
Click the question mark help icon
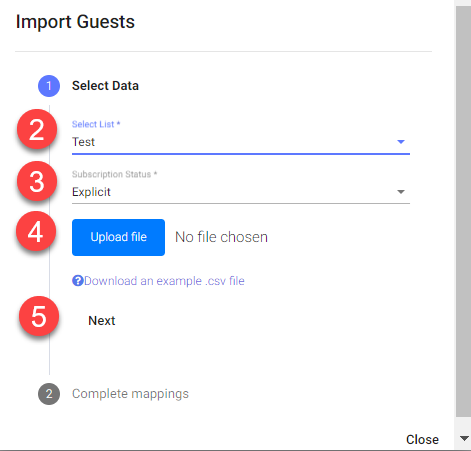click(x=77, y=281)
